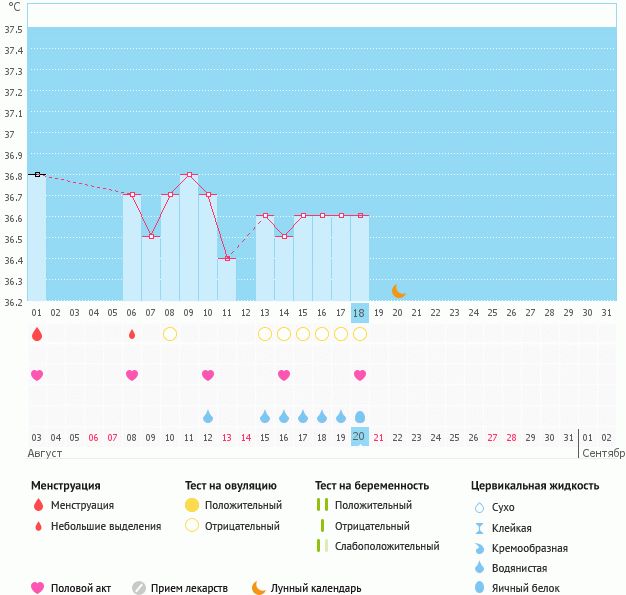Click the 'Лунный календарь' moon icon in legend
This screenshot has width=626, height=595.
pos(259,588)
